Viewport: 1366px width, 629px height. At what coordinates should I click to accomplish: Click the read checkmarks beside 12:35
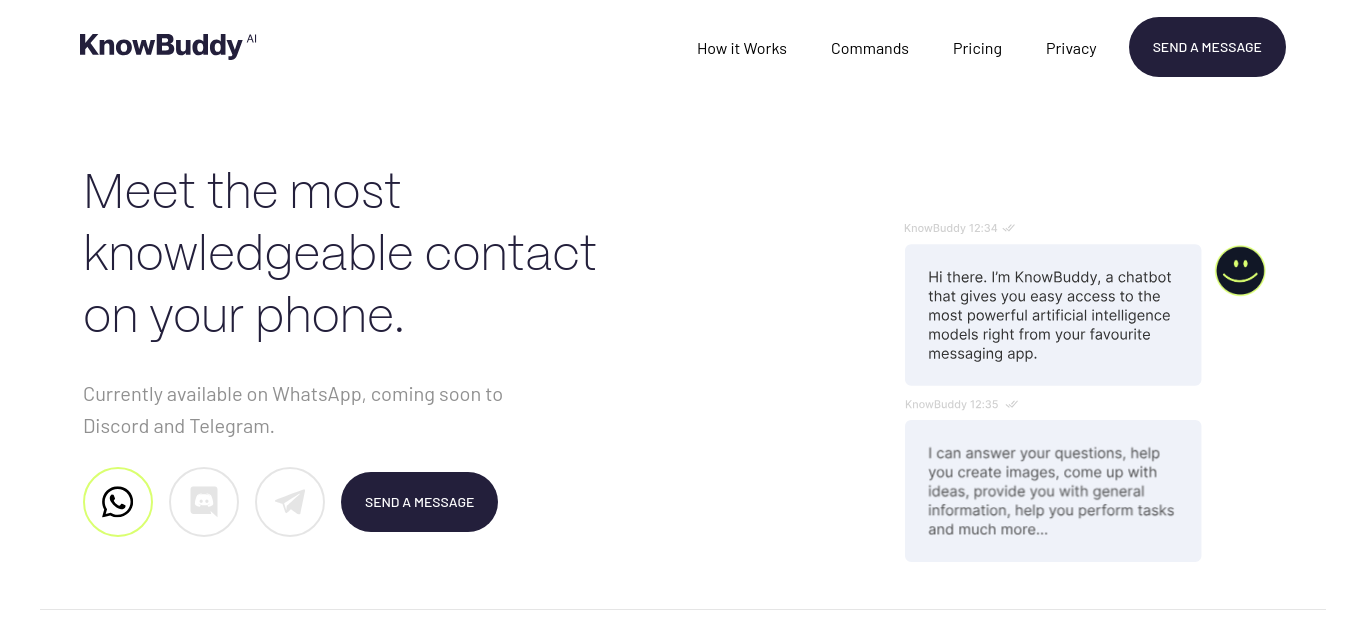pyautogui.click(x=1012, y=404)
